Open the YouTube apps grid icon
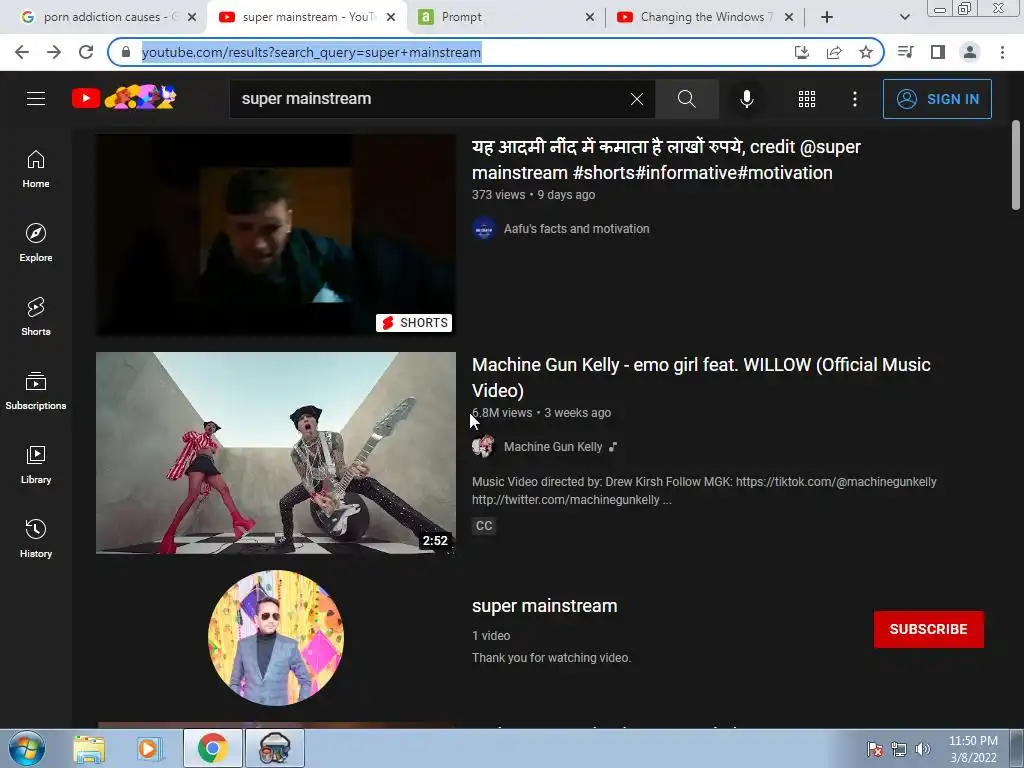This screenshot has height=768, width=1024. tap(807, 99)
